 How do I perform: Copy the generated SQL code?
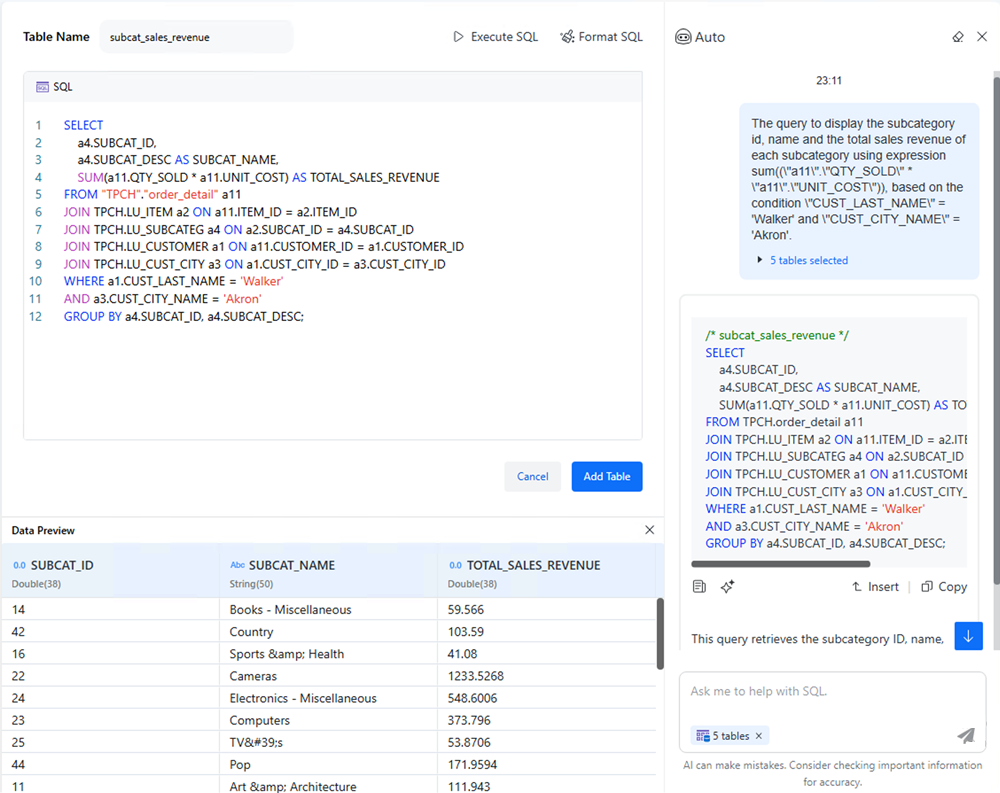pyautogui.click(x=944, y=587)
